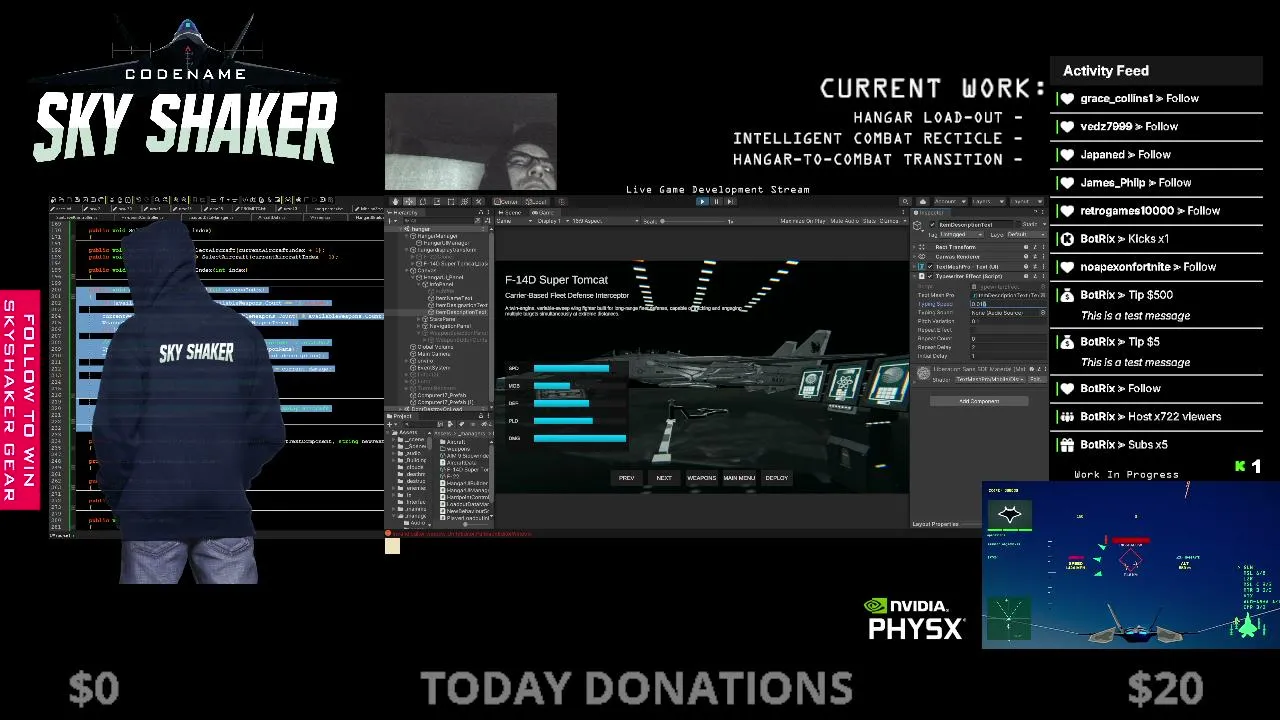Toggle the GameObject active checkbox in Inspector
This screenshot has height=720, width=1280.
pyautogui.click(x=933, y=225)
